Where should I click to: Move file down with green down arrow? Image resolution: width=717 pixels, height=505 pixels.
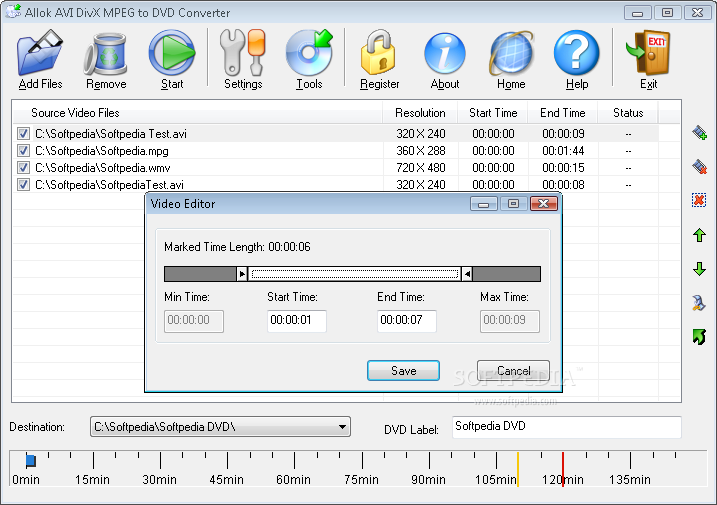699,269
